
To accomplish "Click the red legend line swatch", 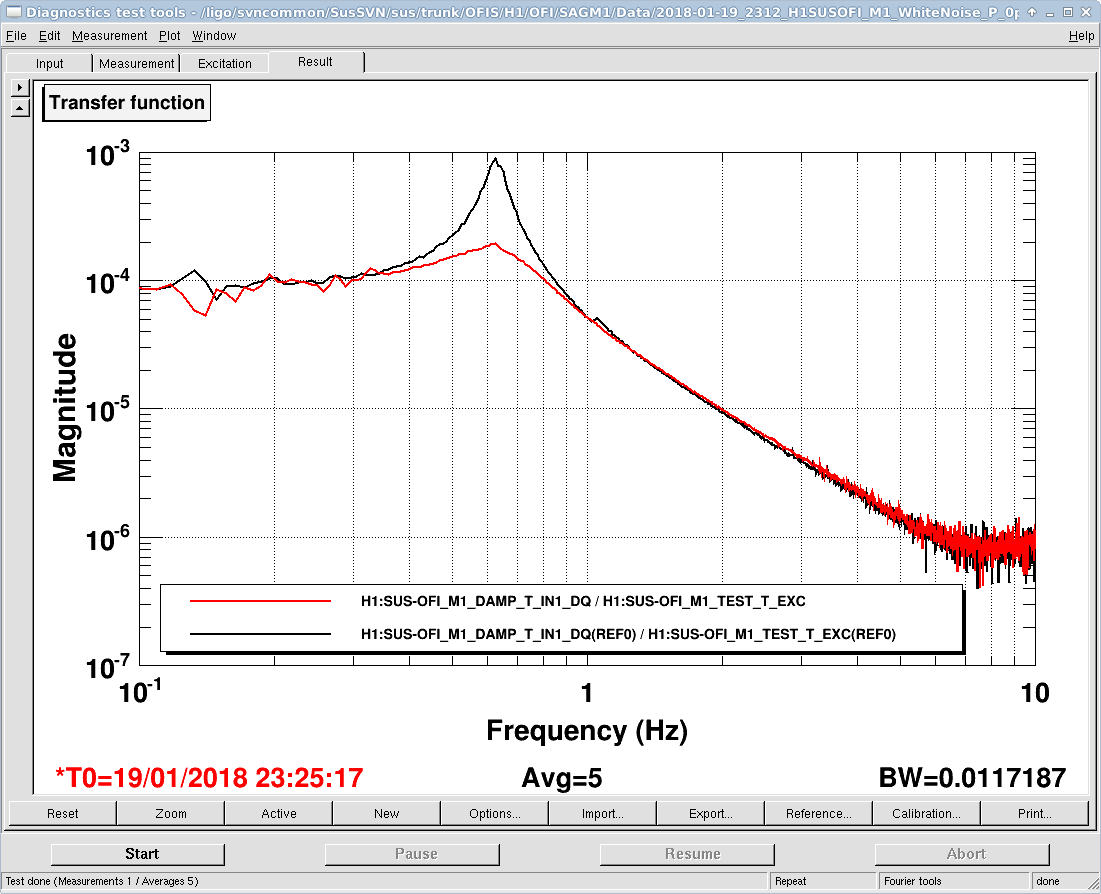I will click(x=261, y=601).
